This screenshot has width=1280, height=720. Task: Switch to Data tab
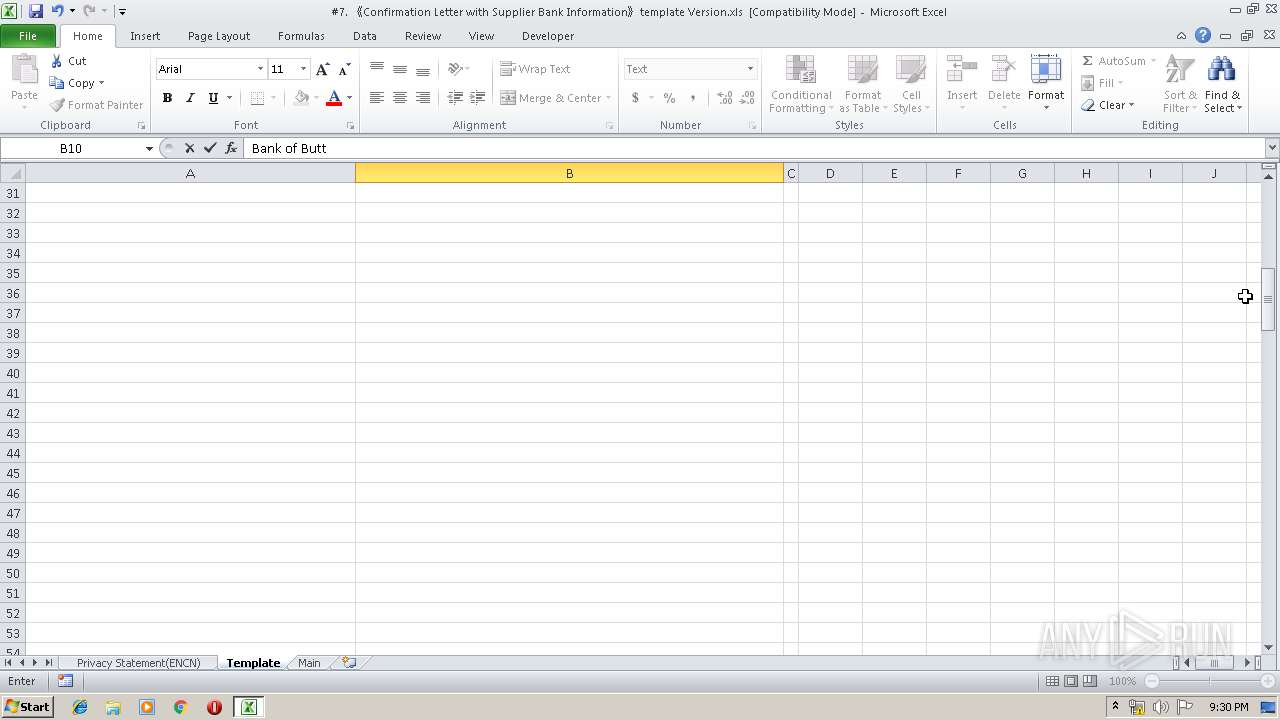tap(365, 36)
